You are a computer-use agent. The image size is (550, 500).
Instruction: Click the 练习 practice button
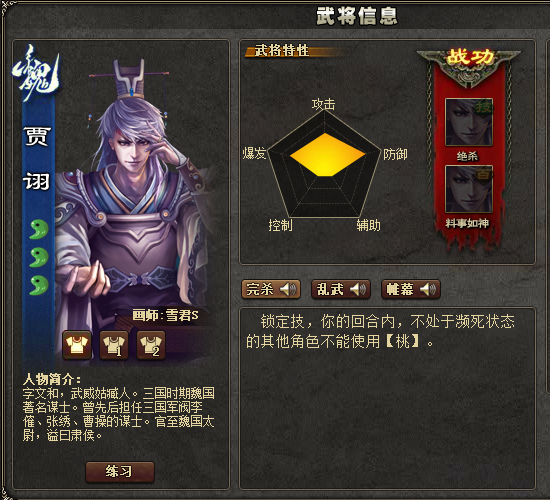pyautogui.click(x=120, y=472)
